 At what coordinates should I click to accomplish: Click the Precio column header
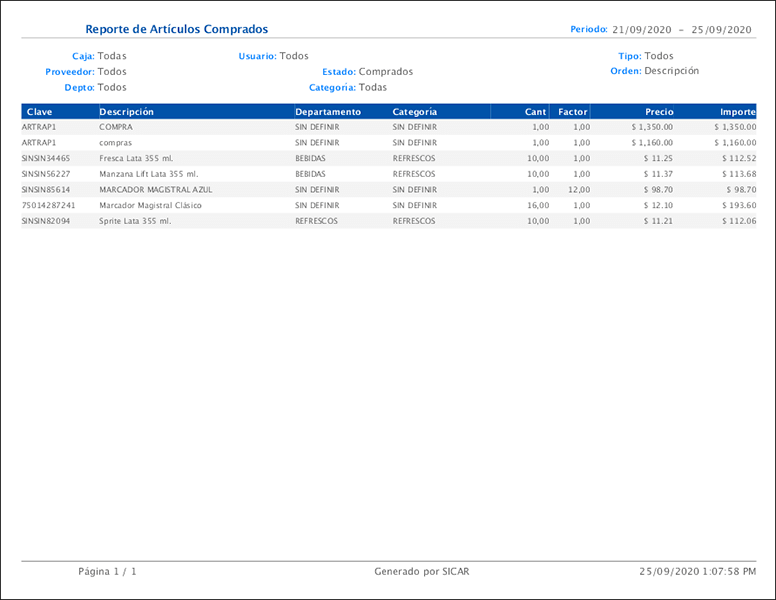[659, 112]
